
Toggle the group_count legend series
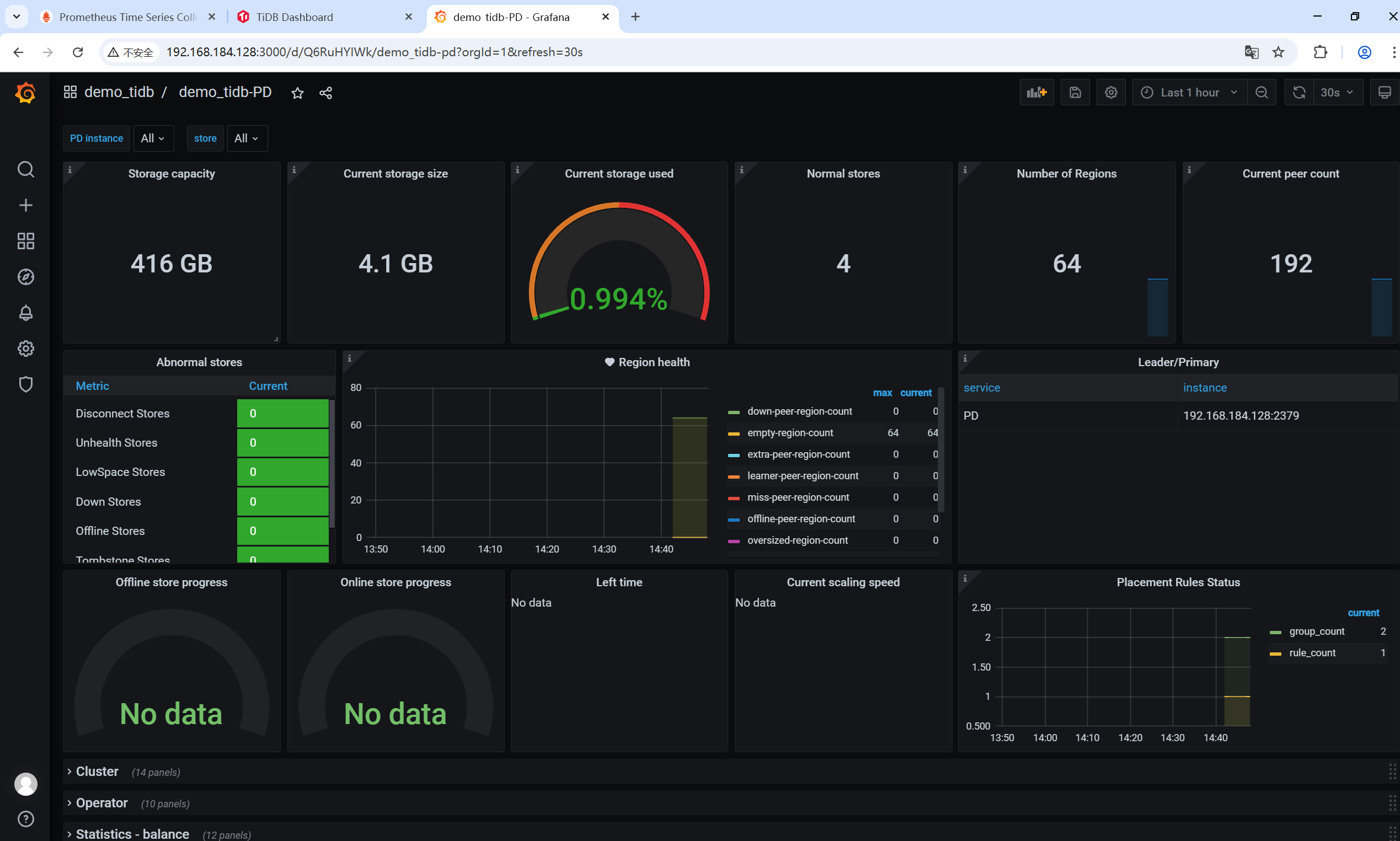click(1316, 631)
